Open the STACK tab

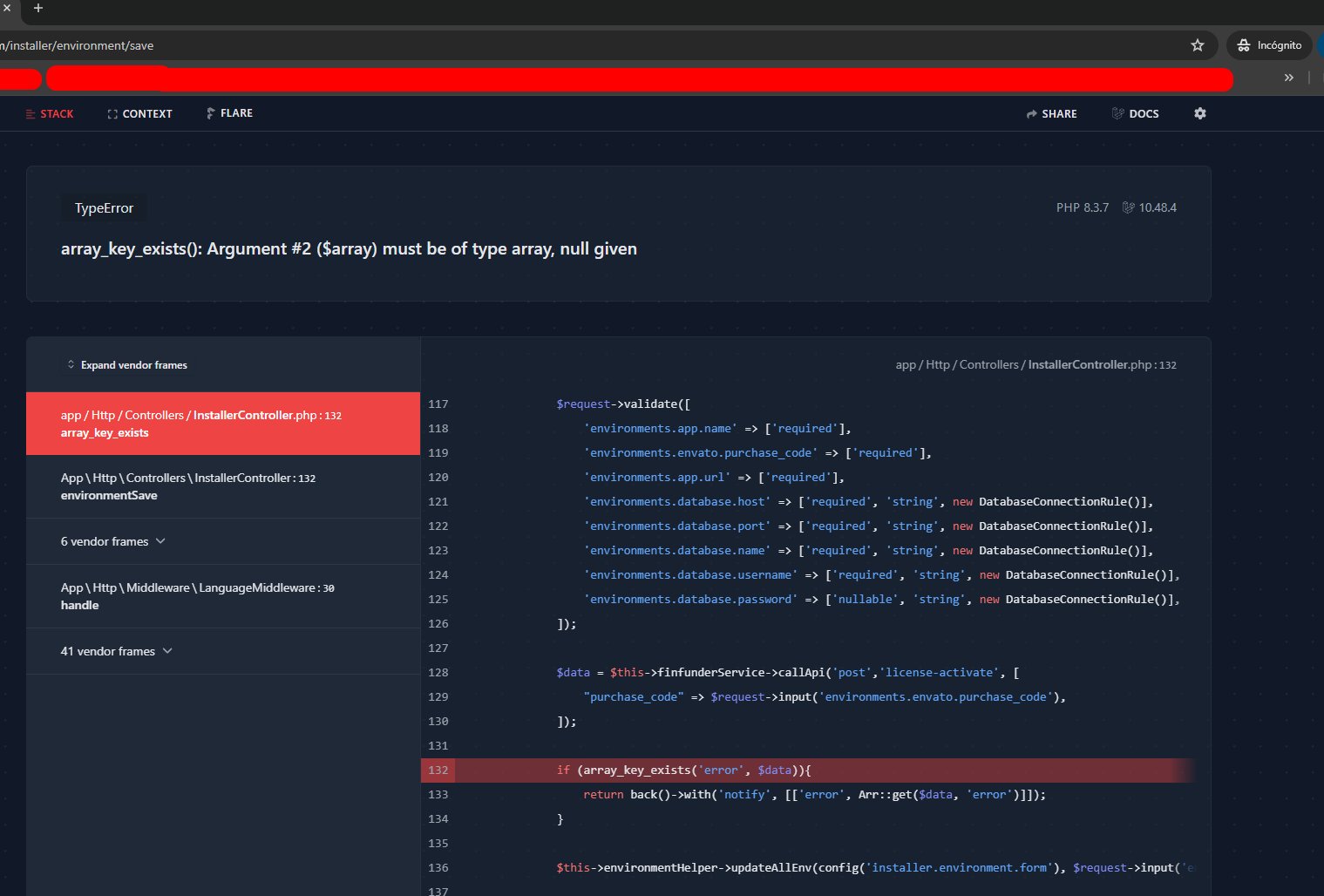point(50,114)
